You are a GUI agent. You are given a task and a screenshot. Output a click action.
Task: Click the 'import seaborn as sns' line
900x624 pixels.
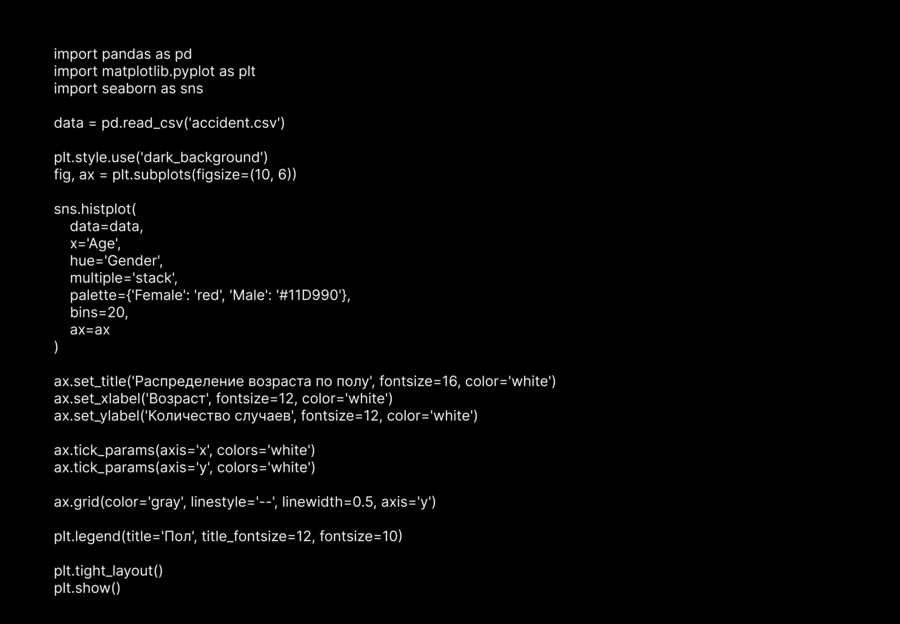point(128,88)
